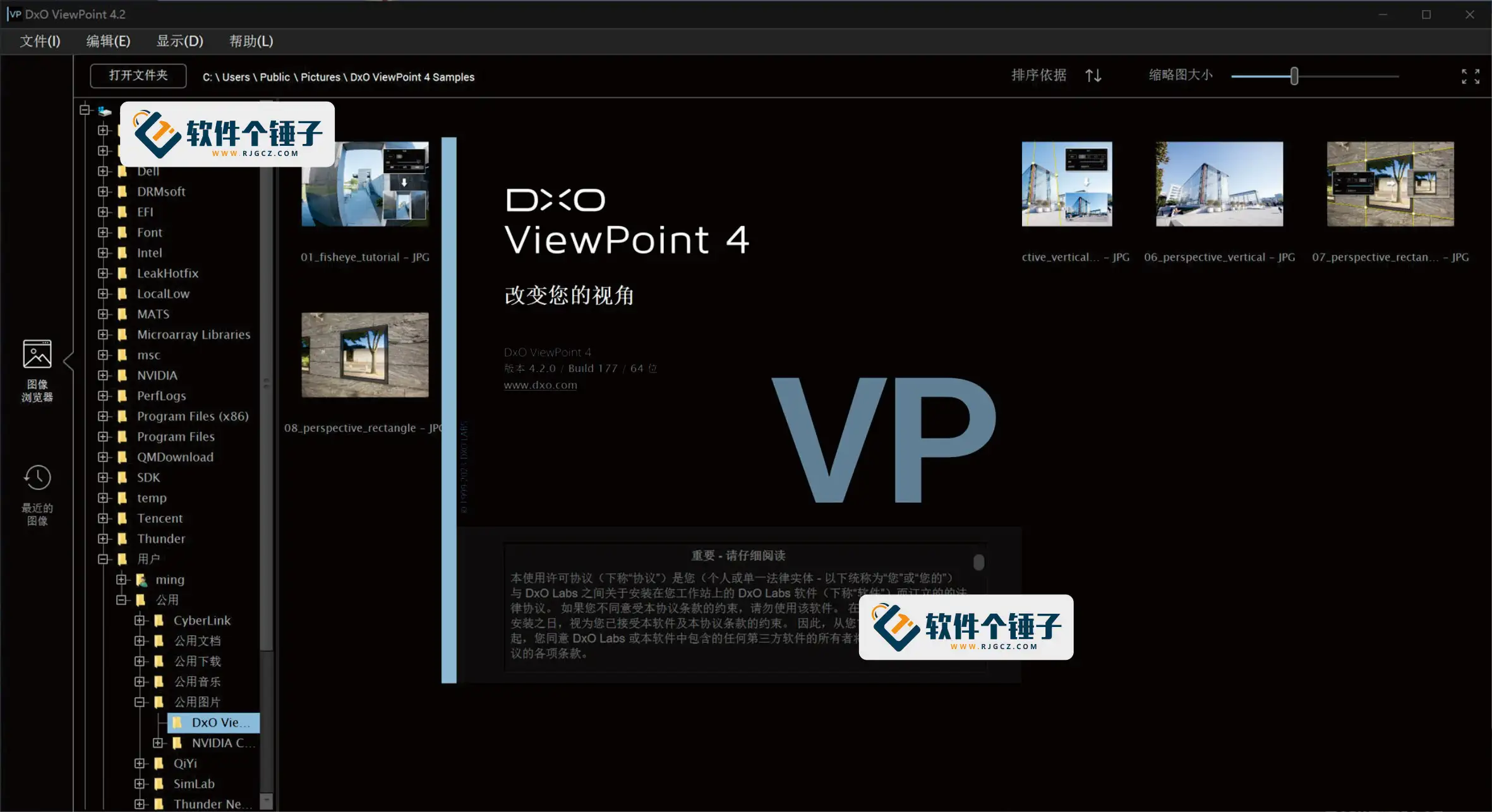Open the recent images clock icon
Screen dimensions: 1492x812
tap(37, 477)
